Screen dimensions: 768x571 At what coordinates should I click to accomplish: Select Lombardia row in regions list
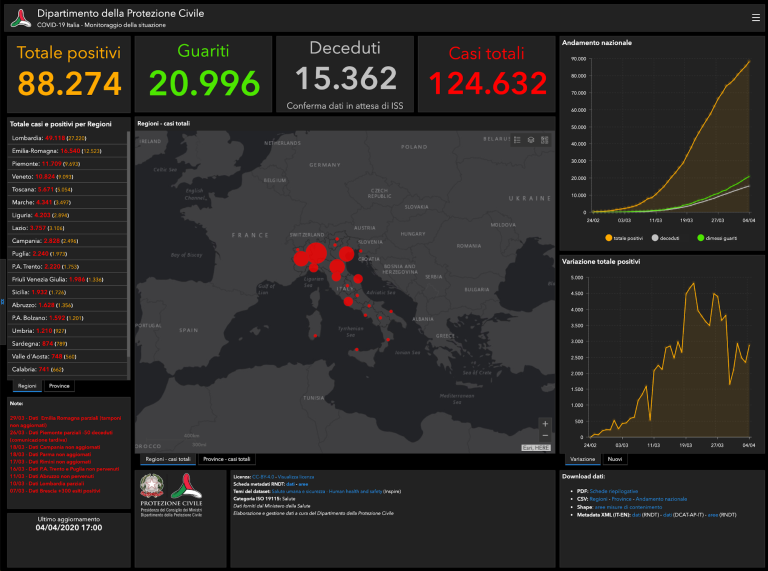tap(68, 137)
